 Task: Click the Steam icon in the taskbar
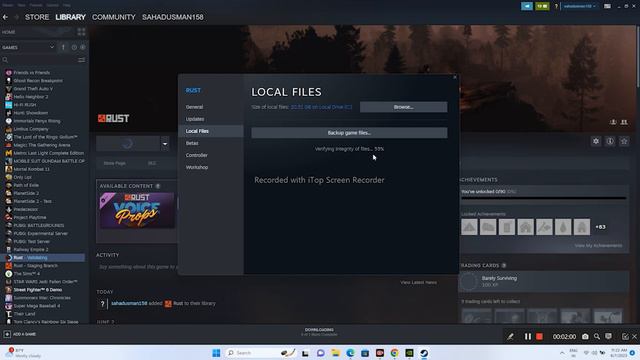424,353
